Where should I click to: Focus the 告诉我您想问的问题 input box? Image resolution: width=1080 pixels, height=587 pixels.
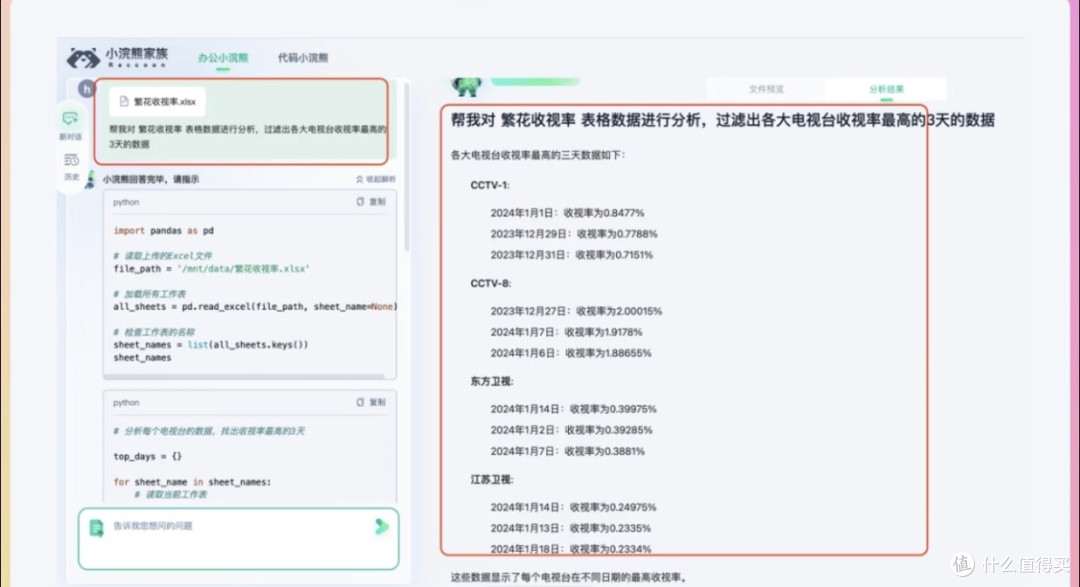[x=238, y=539]
